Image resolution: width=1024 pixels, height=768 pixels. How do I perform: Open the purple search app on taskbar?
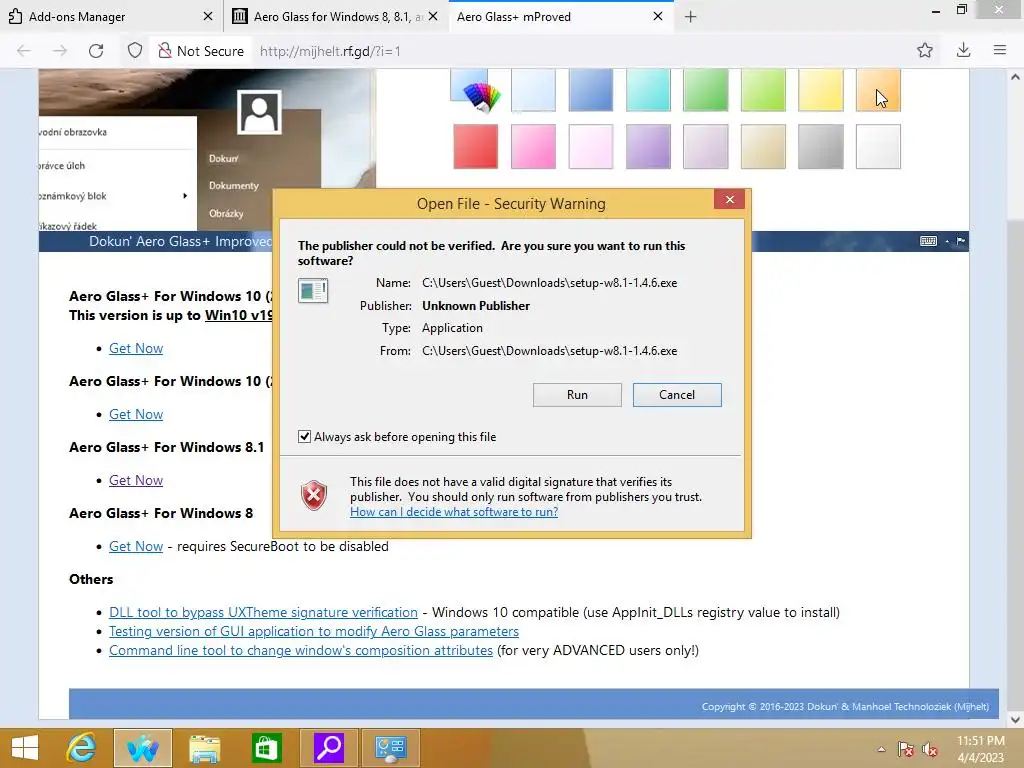[x=328, y=748]
